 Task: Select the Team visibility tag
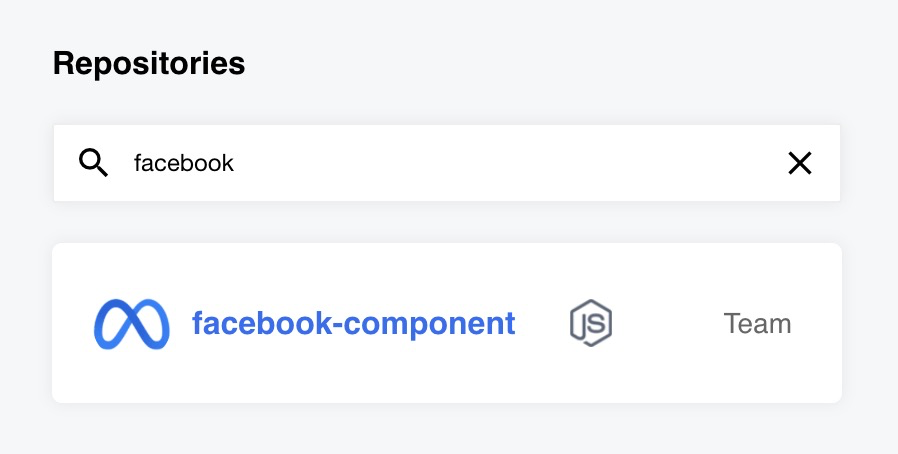click(x=757, y=324)
